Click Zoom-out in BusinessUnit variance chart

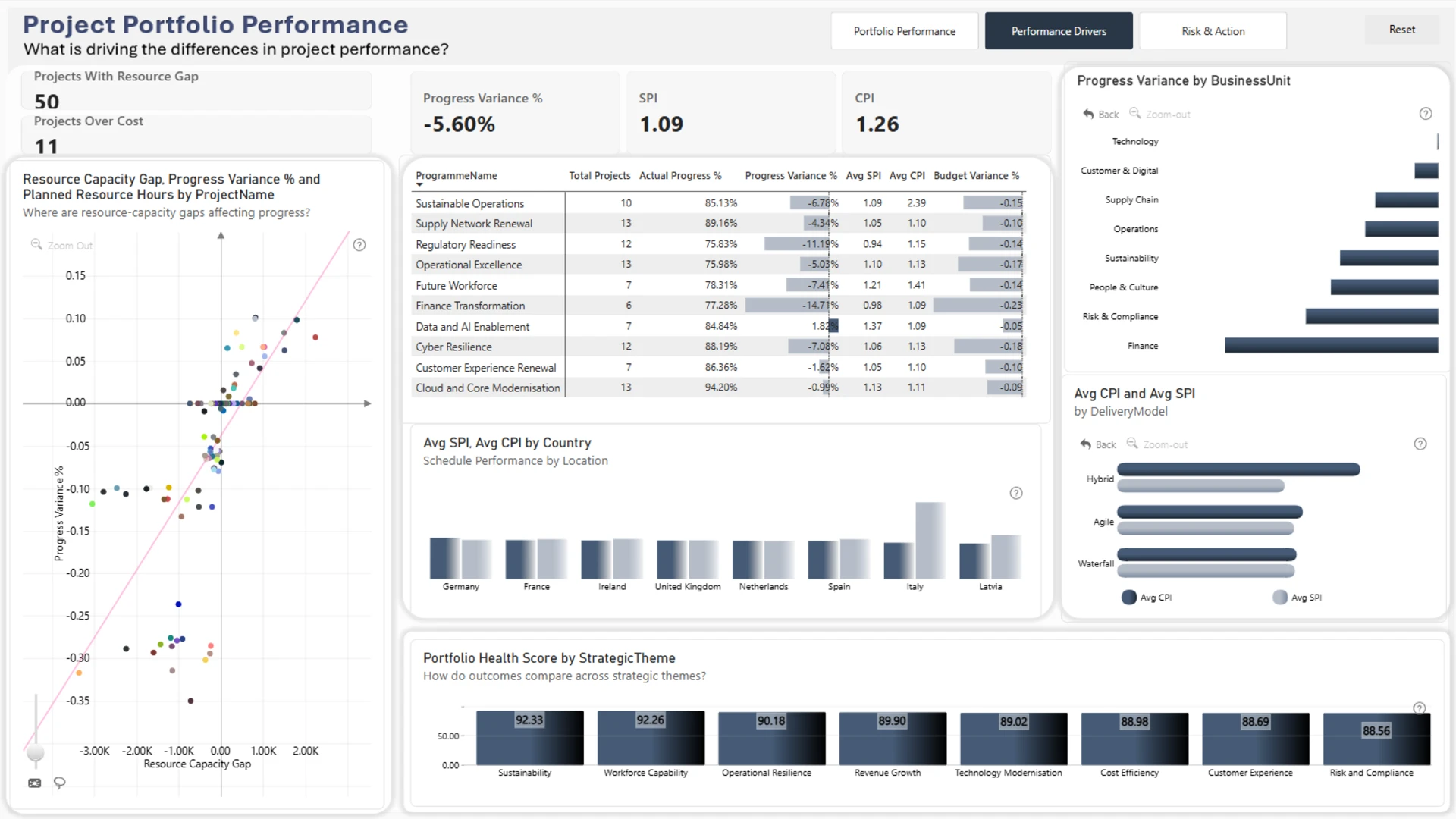coord(1160,114)
